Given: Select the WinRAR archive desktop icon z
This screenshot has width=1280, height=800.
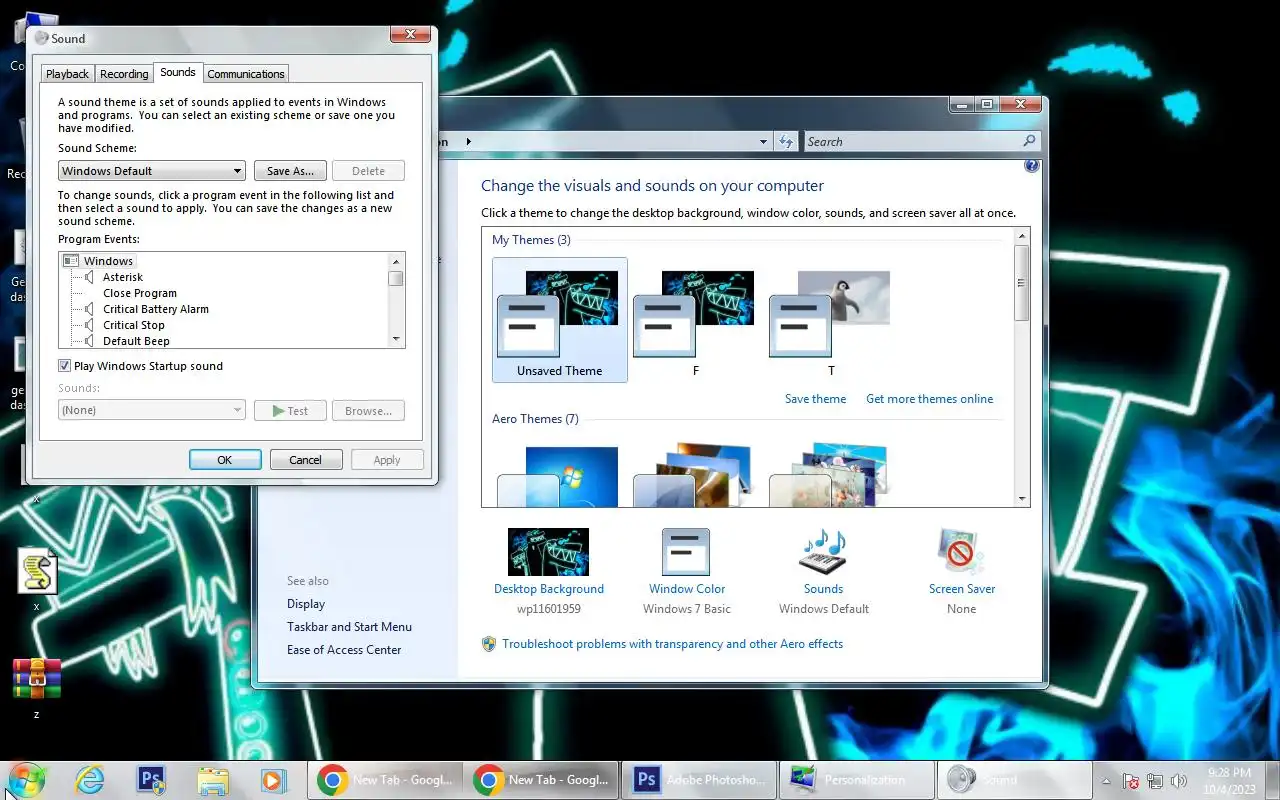Looking at the screenshot, I should pyautogui.click(x=37, y=678).
